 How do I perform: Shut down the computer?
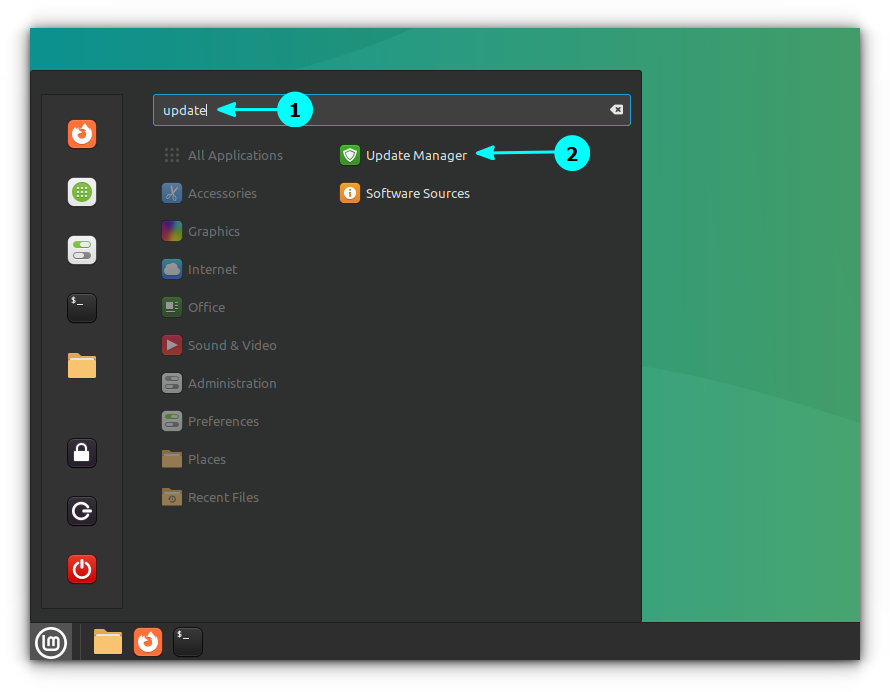[x=81, y=569]
